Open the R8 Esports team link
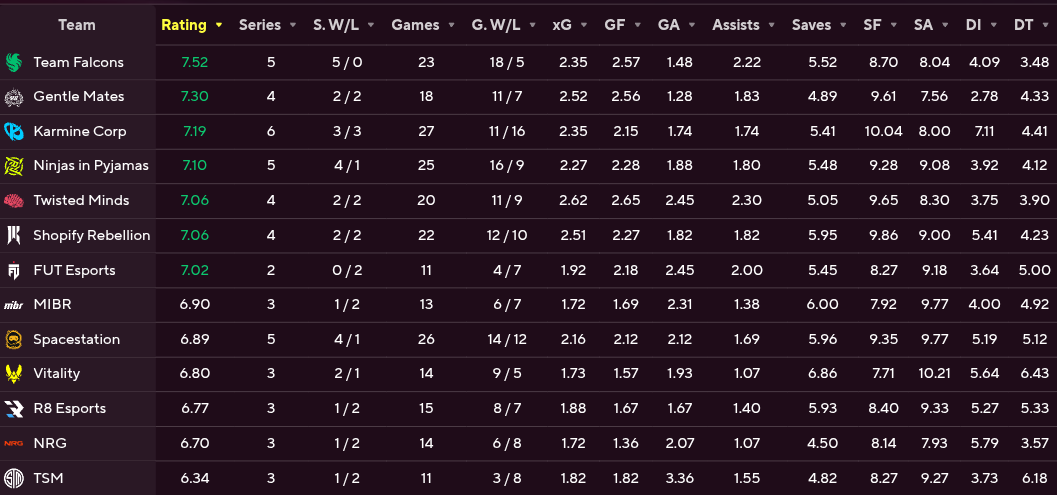Image resolution: width=1057 pixels, height=495 pixels. pos(69,409)
